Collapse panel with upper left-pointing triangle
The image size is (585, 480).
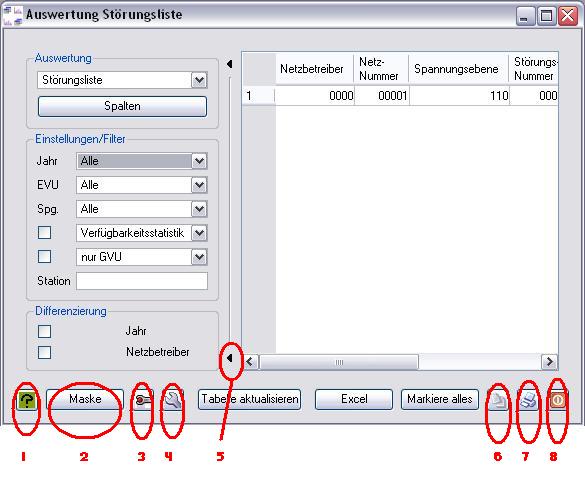click(x=229, y=64)
